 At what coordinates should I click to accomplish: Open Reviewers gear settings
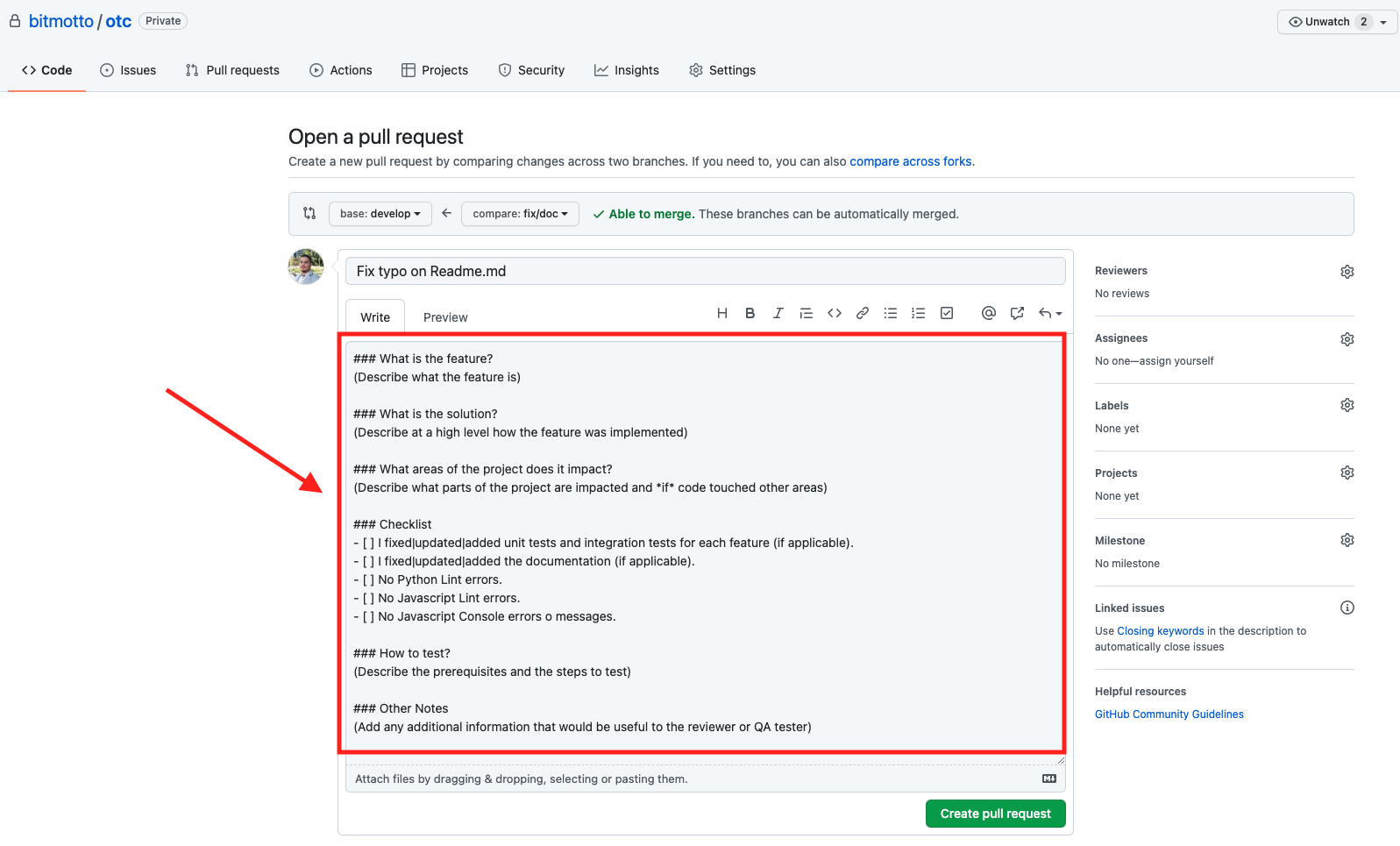pos(1347,272)
